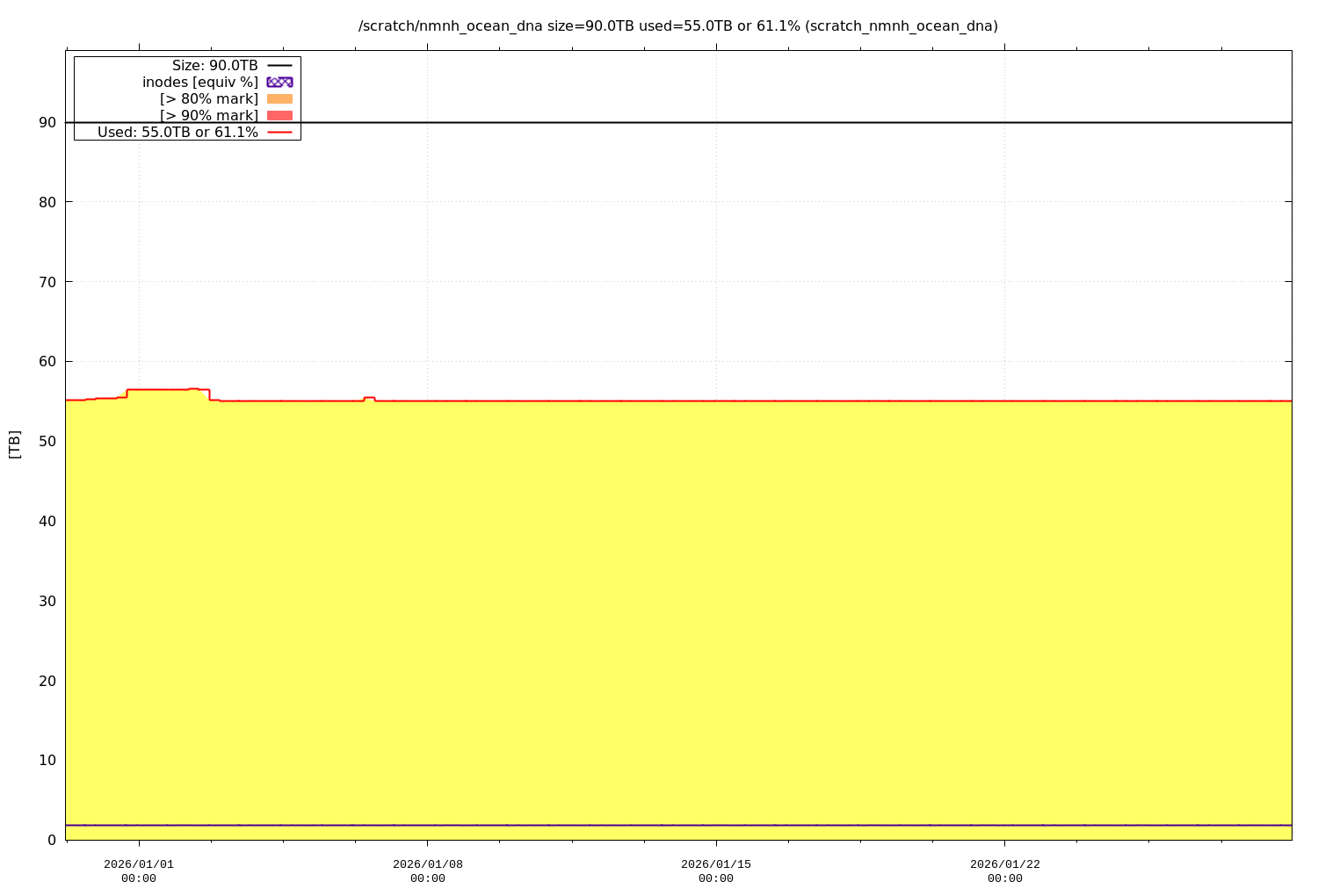This screenshot has width=1318, height=896.
Task: Select the "inodes [equiv %]" legend text
Action: coord(200,82)
